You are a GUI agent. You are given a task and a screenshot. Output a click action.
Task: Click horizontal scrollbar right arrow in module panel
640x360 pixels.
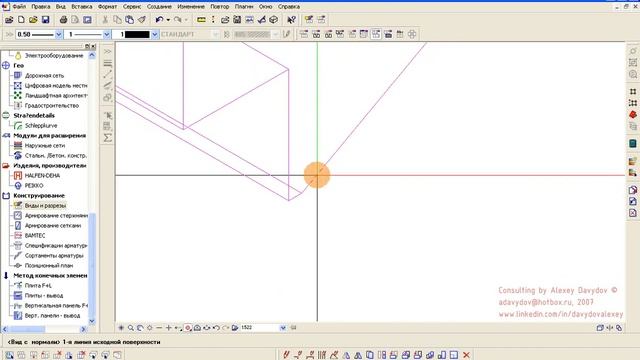(83, 329)
